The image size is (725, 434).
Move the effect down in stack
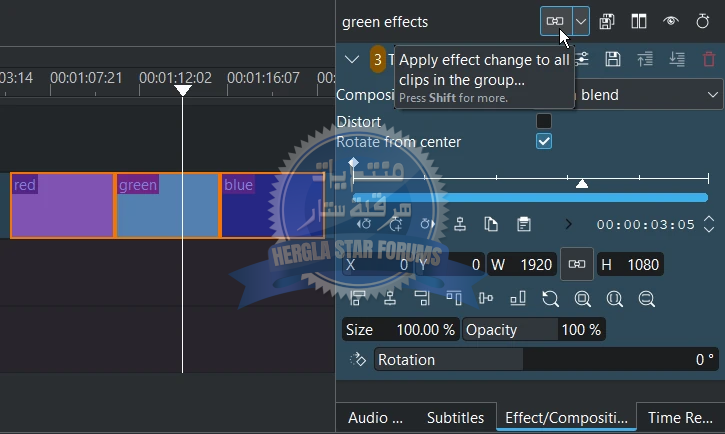[677, 60]
